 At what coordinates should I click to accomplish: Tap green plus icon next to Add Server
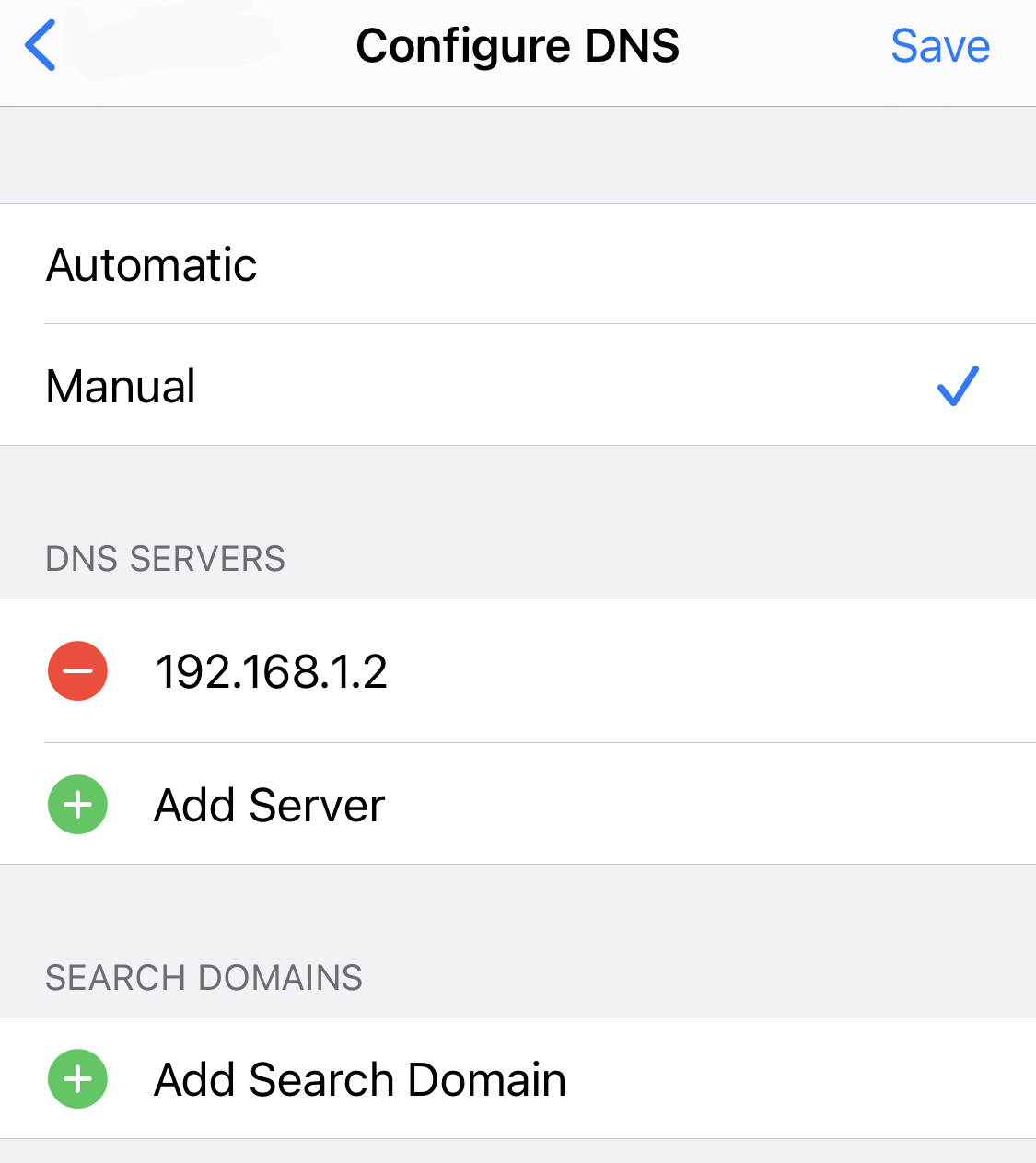click(78, 805)
